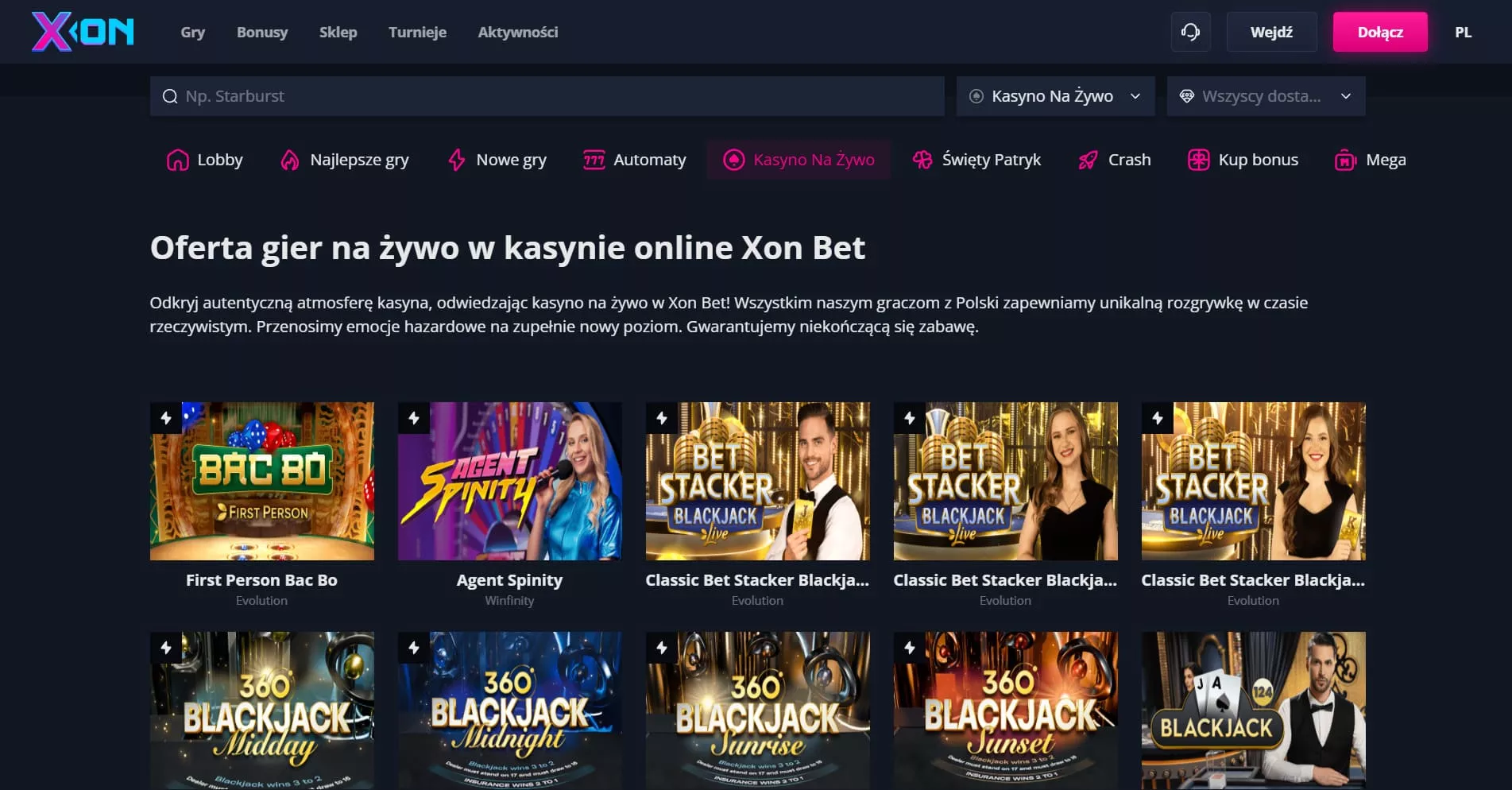Select the Kasyno Na Żywo category tab

tap(799, 160)
